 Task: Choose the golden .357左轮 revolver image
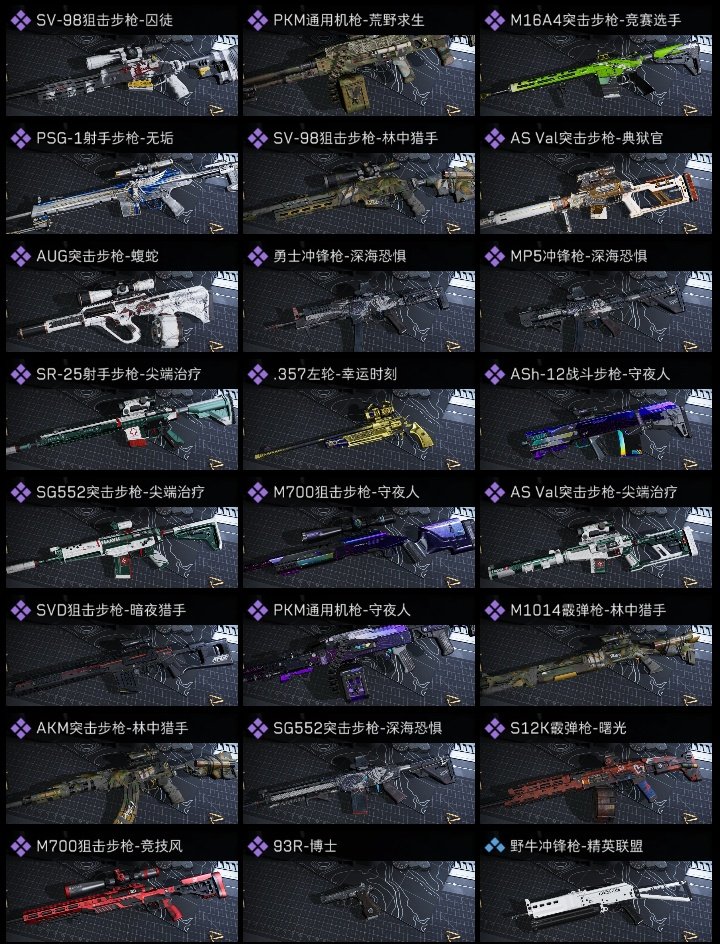[x=359, y=429]
